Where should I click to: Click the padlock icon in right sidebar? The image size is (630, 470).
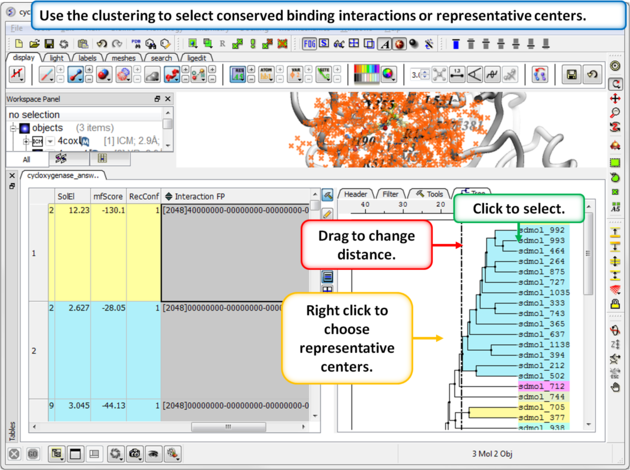point(615,304)
